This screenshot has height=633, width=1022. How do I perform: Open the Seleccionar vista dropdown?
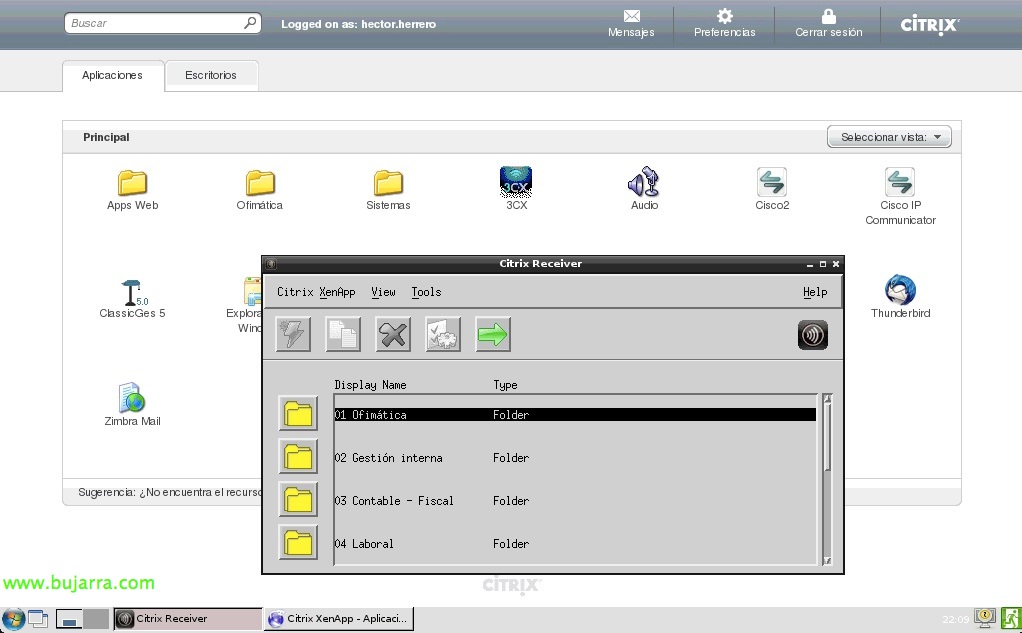click(x=889, y=137)
